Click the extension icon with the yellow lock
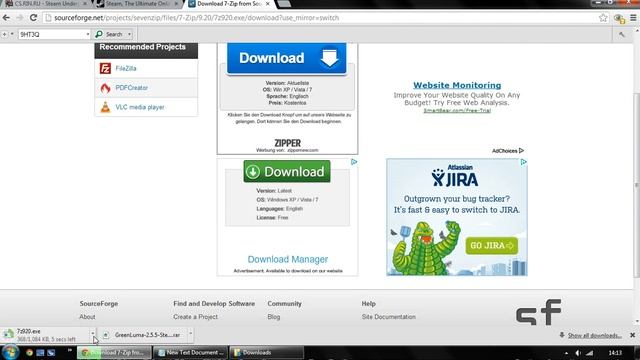The width and height of the screenshot is (640, 360). 619,18
